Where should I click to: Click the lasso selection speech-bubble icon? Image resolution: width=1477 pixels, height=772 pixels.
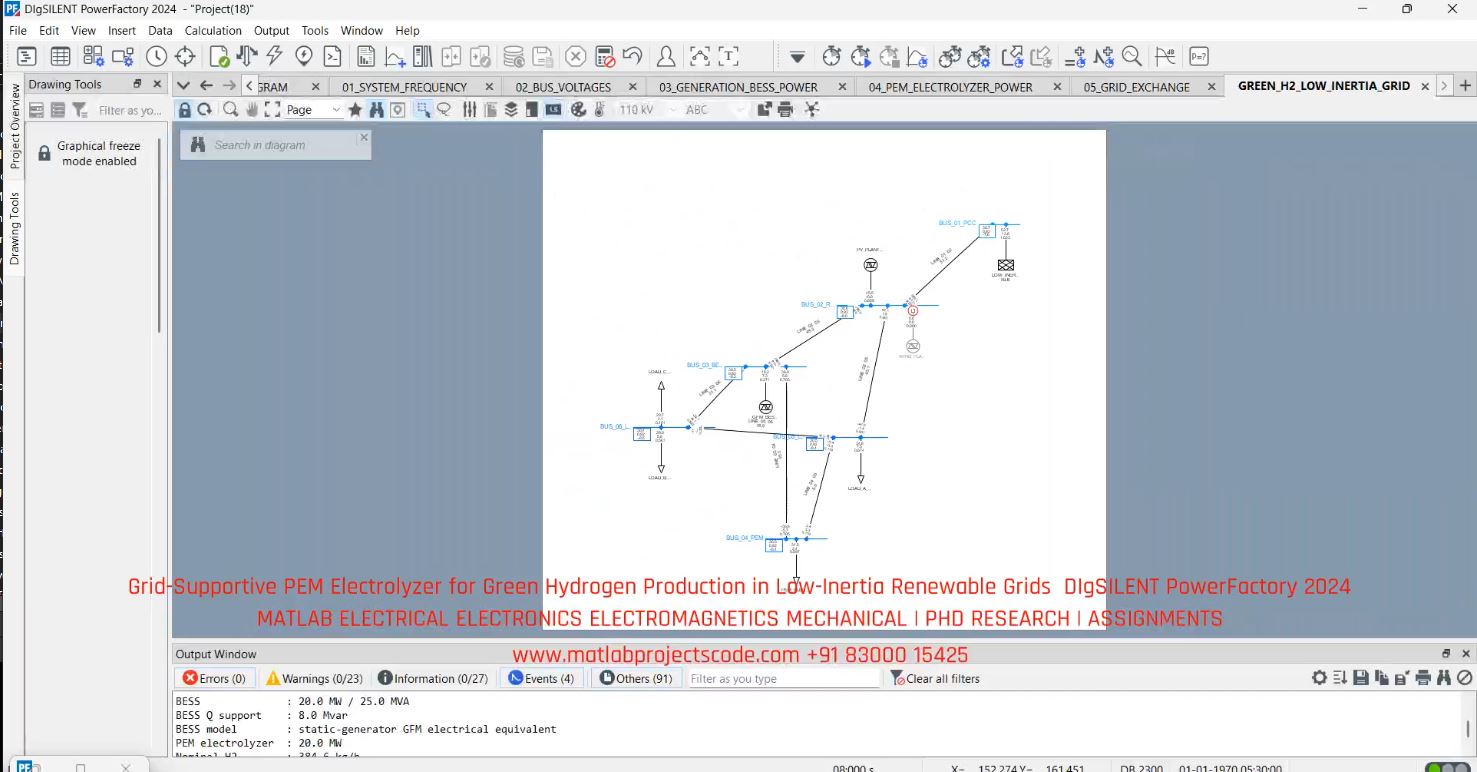click(444, 110)
